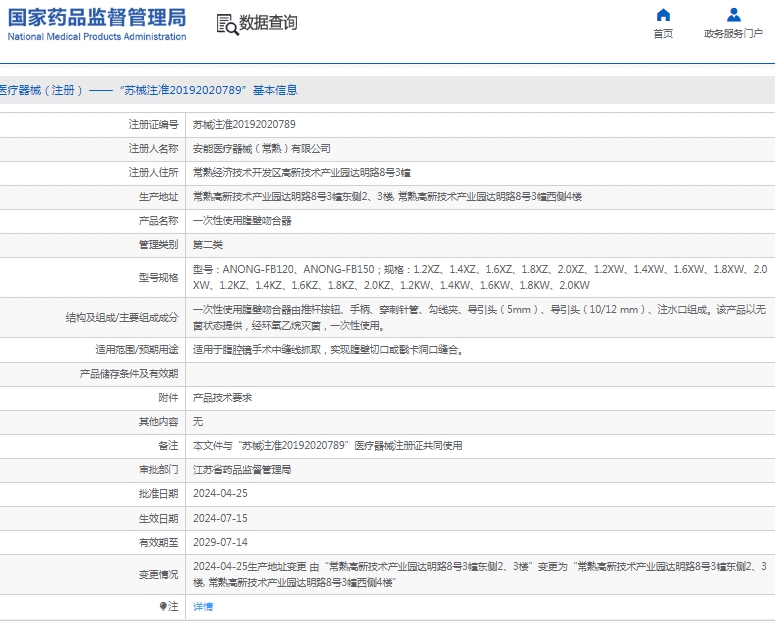Click the 生产地址 row label
This screenshot has width=775, height=623.
click(x=158, y=196)
